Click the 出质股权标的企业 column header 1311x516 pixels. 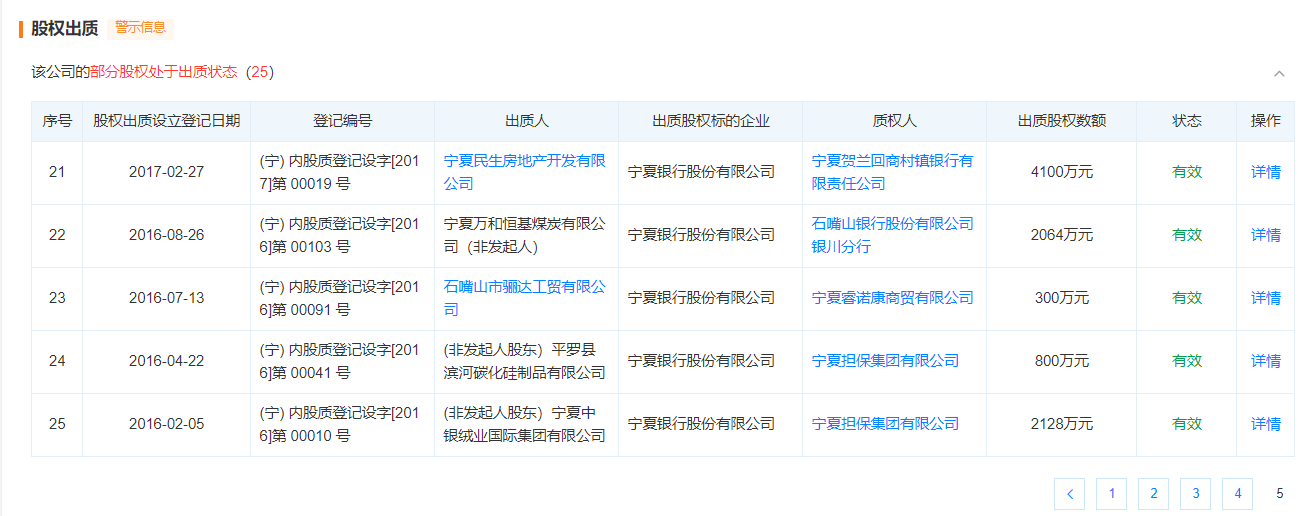tap(711, 121)
